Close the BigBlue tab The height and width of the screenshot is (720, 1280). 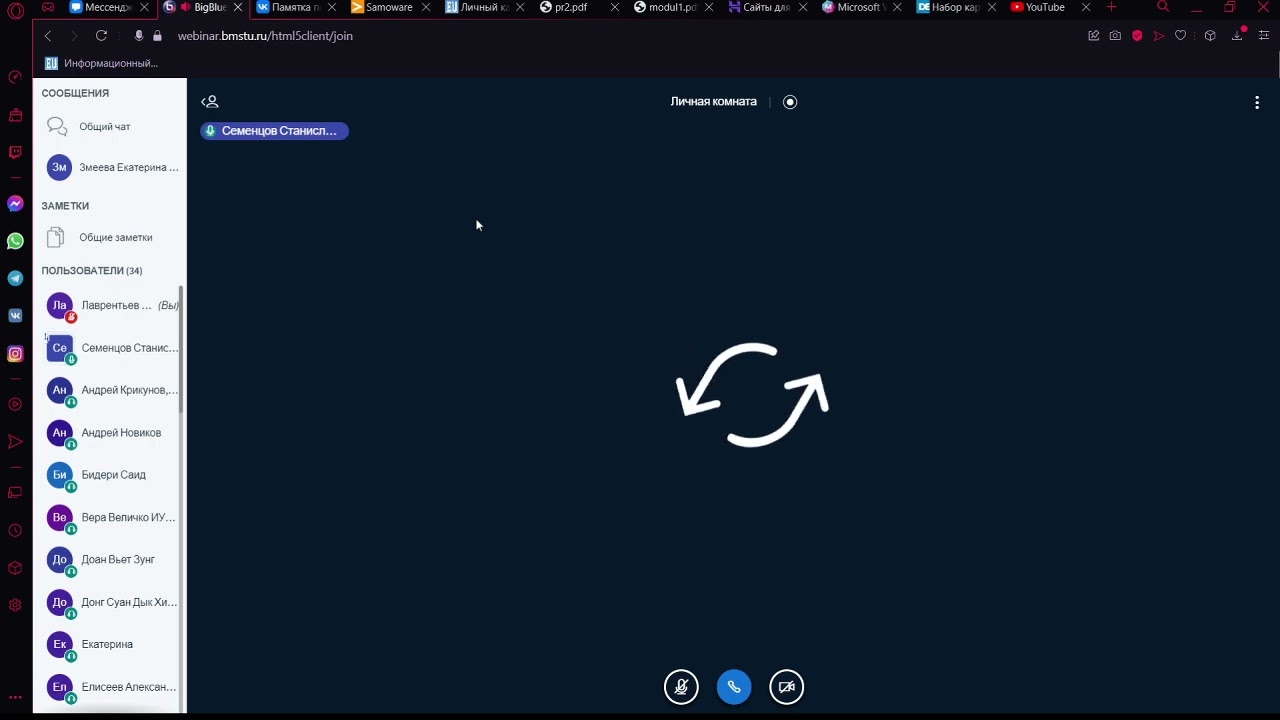tap(237, 7)
